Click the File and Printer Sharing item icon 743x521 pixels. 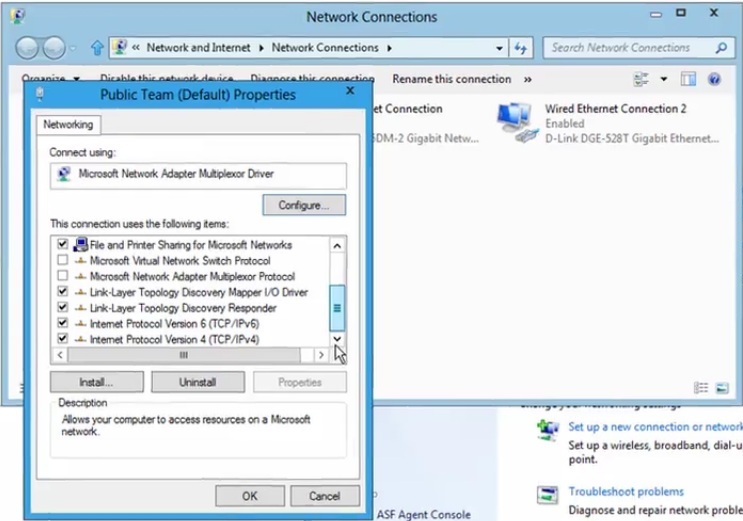(x=81, y=245)
